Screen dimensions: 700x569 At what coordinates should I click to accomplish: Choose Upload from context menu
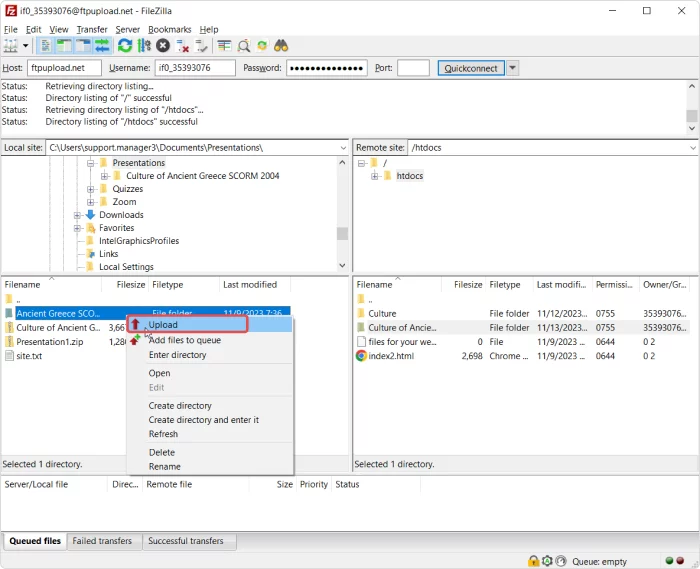188,325
